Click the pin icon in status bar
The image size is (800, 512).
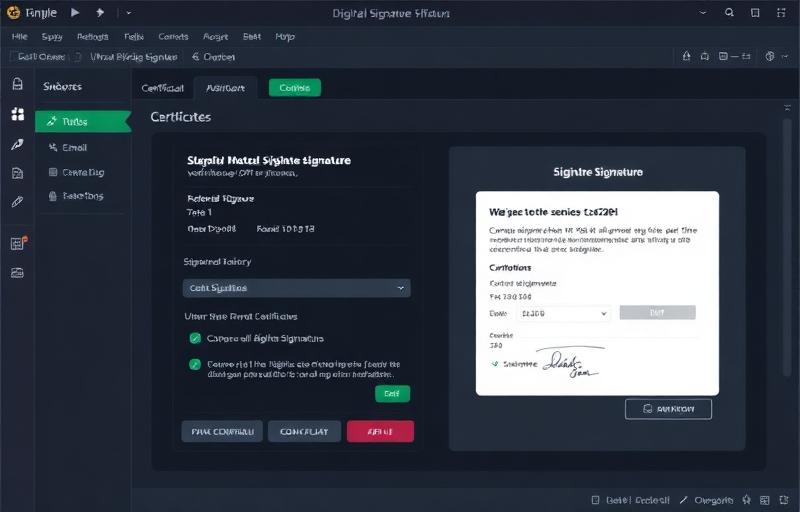(747, 500)
